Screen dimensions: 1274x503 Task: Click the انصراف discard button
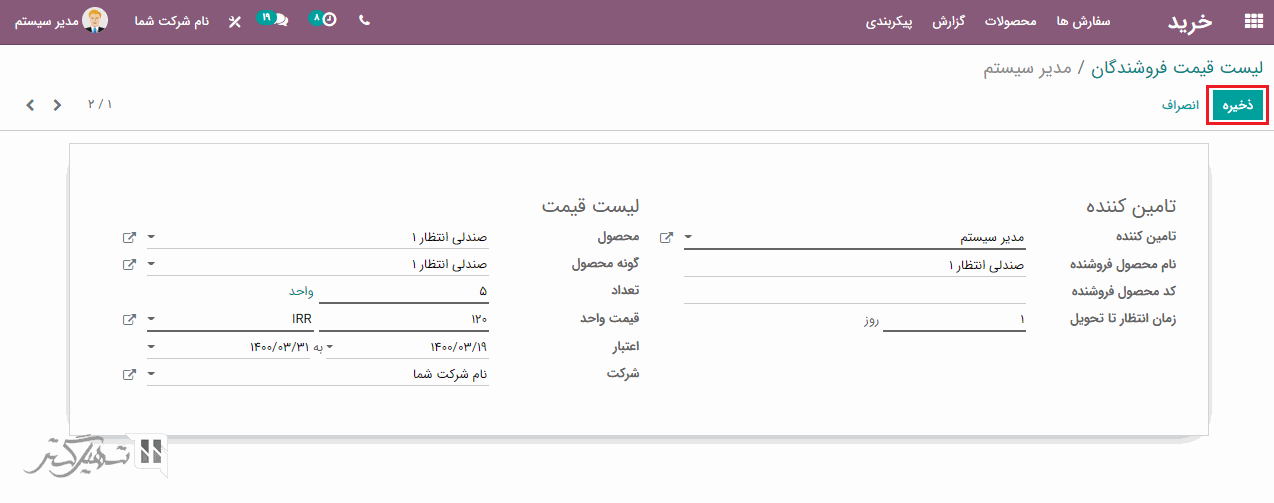click(x=1180, y=105)
